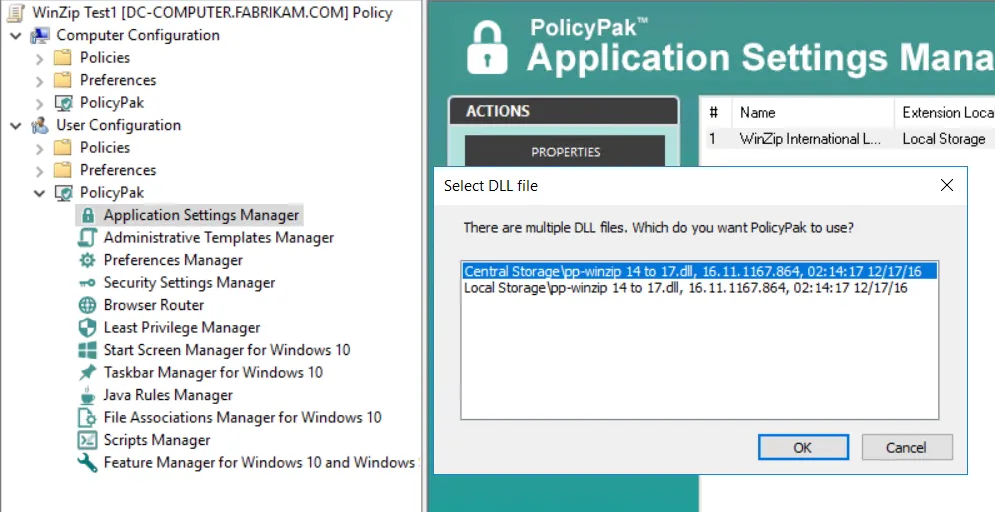The width and height of the screenshot is (995, 512).
Task: Click the WinZip Test1 policy scroll icon
Action: click(16, 13)
